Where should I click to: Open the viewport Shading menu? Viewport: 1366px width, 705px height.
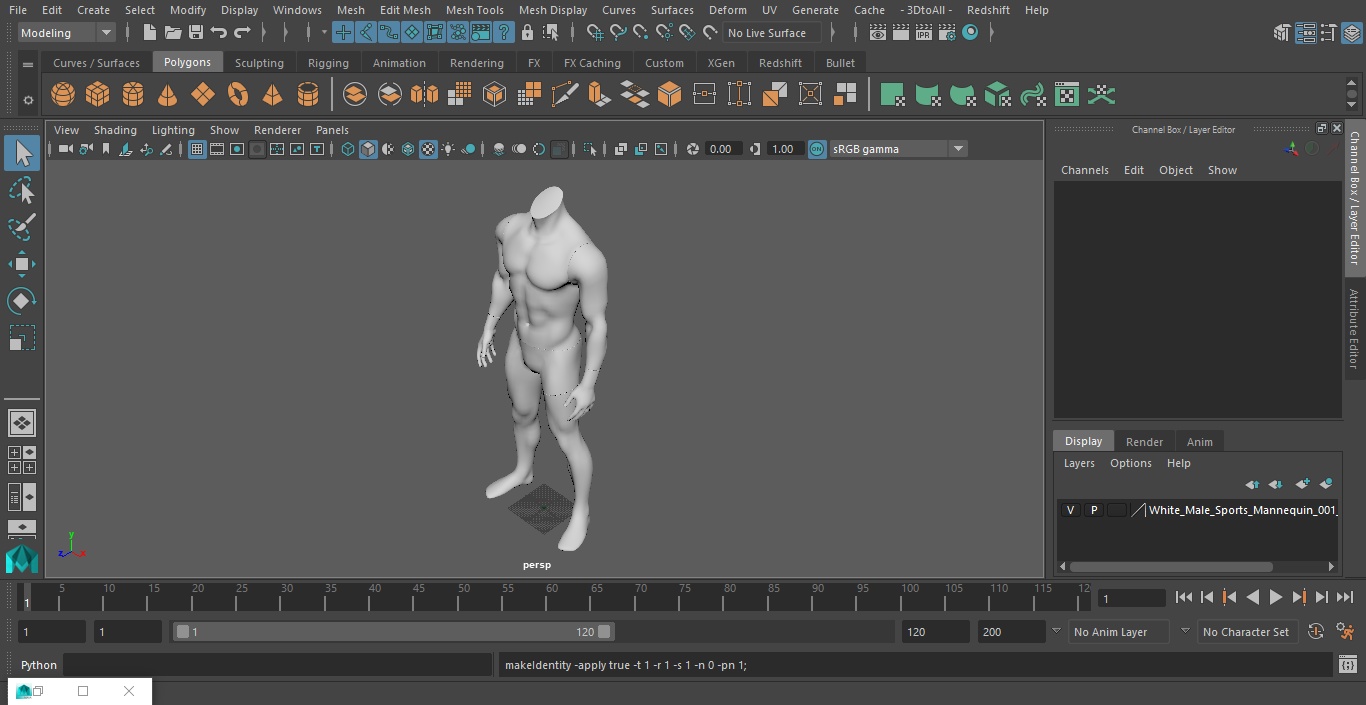coord(115,130)
